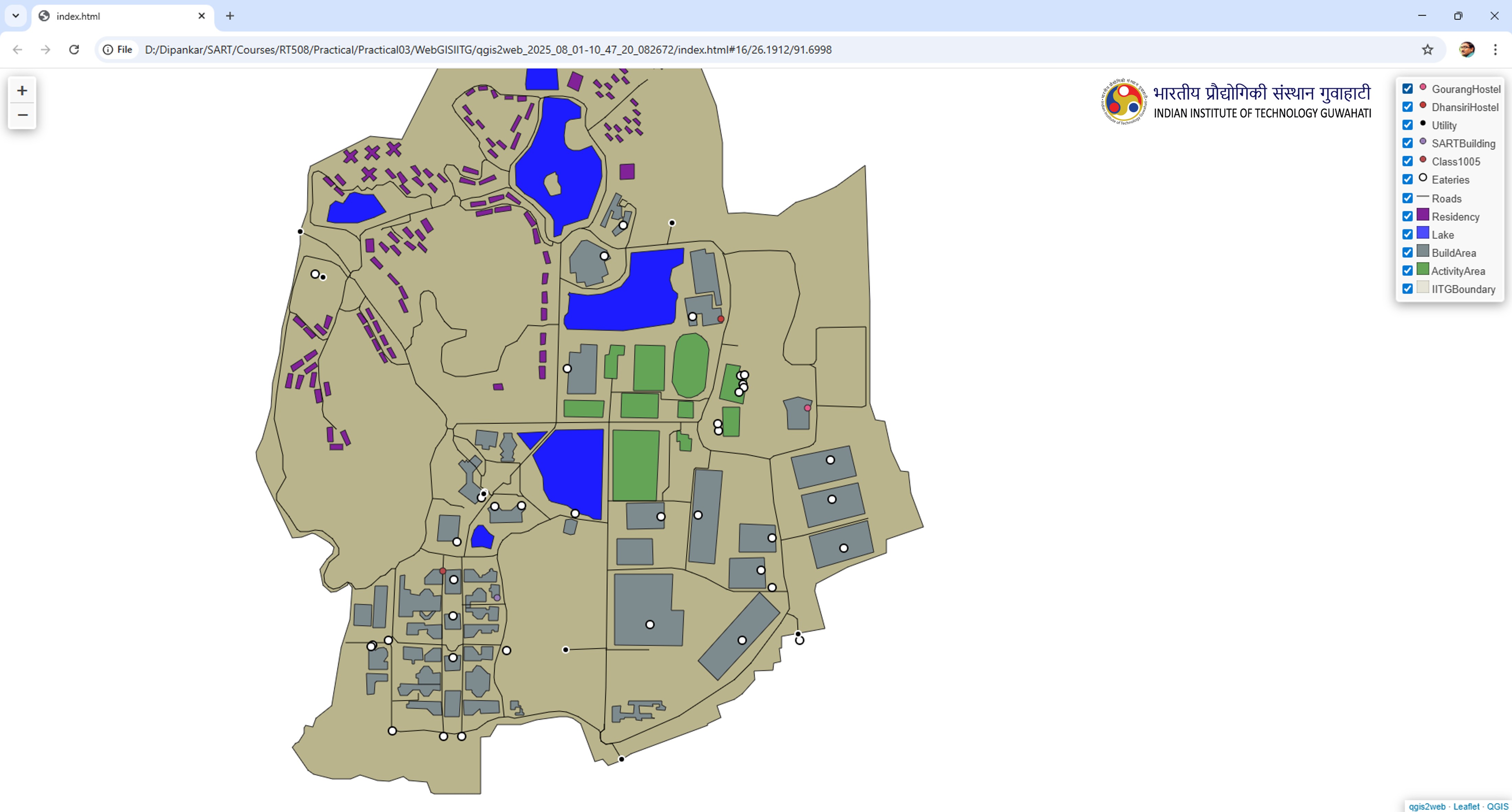Screen dimensions: 1512x812
Task: Zoom out the map with minus button
Action: click(22, 115)
